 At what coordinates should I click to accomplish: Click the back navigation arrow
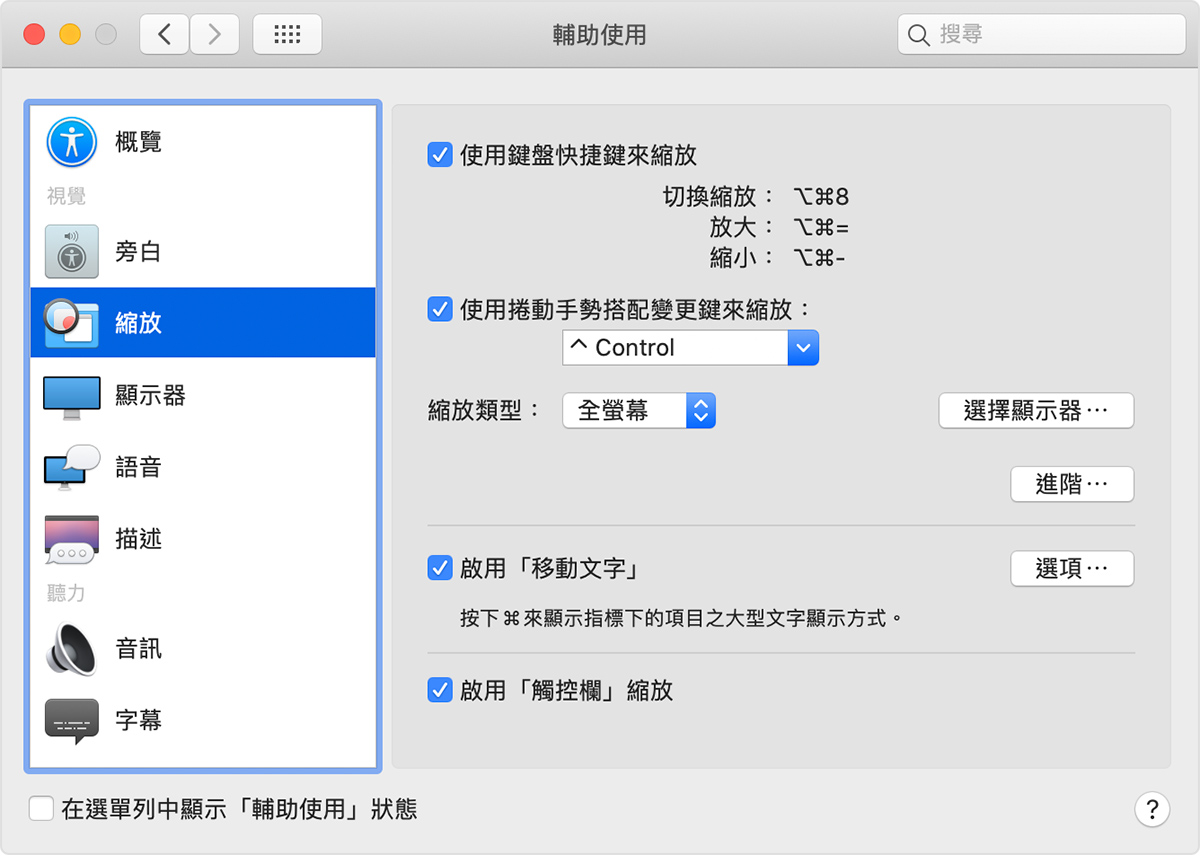(x=164, y=33)
